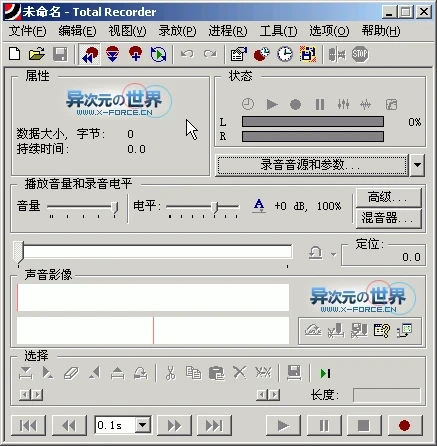437x446 pixels.
Task: Open the 0.1s step size dropdown
Action: pyautogui.click(x=143, y=425)
